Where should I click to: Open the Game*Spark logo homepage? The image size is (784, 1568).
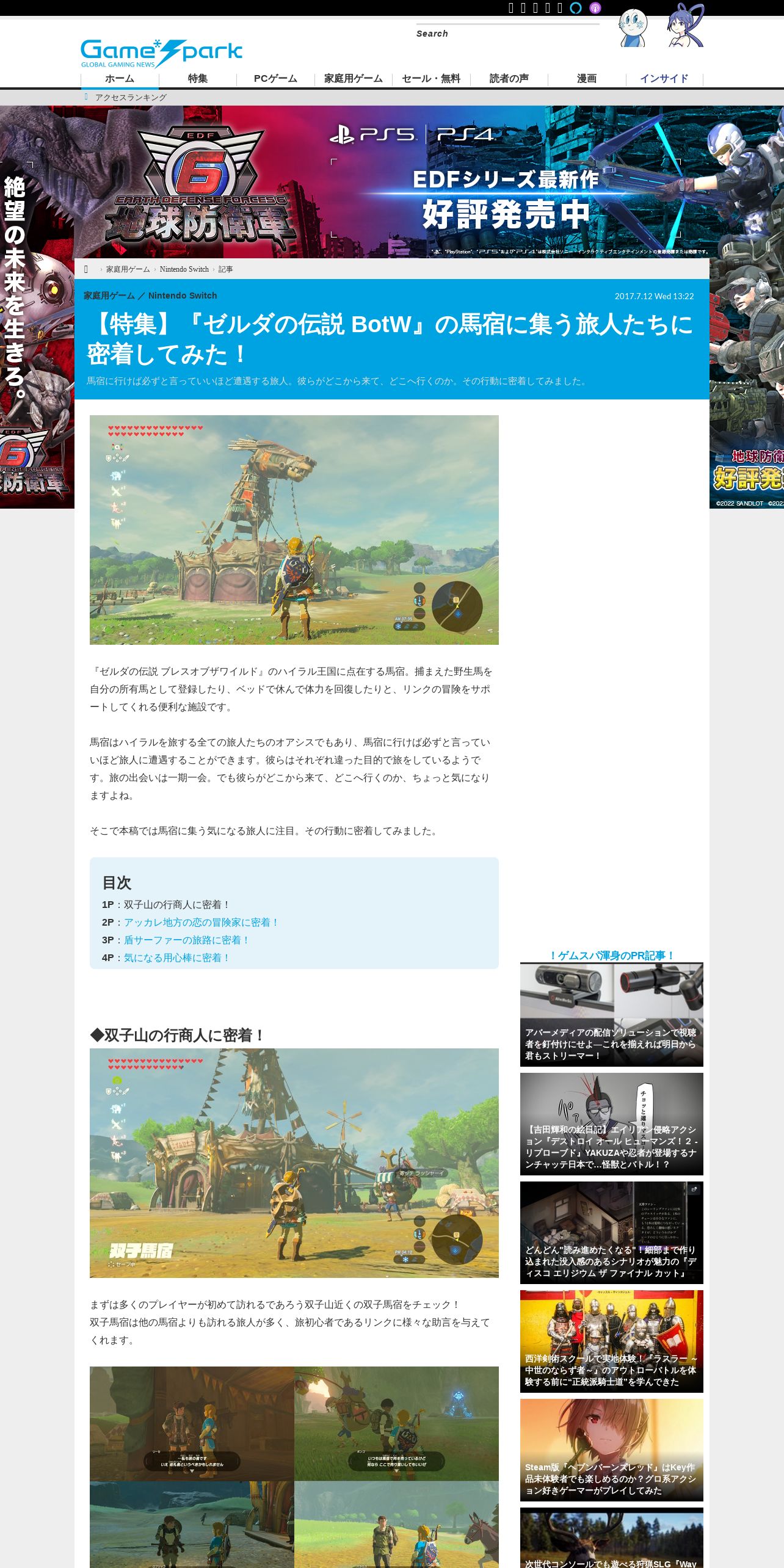tap(161, 53)
